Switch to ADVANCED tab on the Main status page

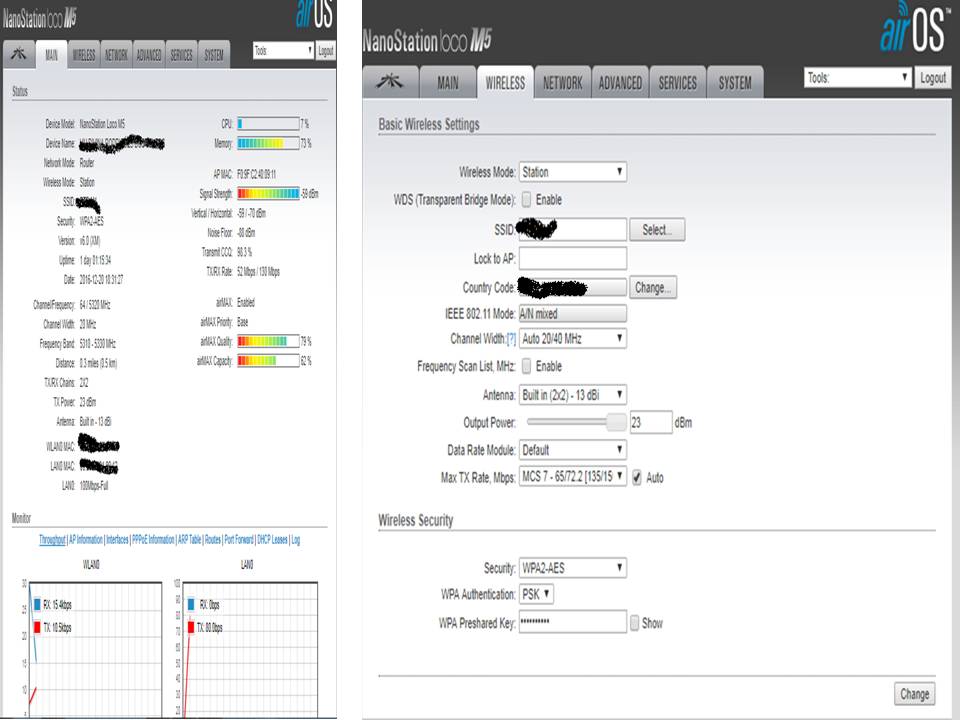click(x=149, y=55)
